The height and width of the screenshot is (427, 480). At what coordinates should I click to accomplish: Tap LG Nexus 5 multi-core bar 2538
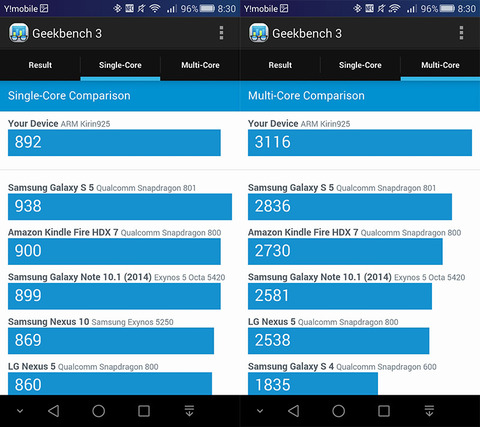click(x=339, y=341)
